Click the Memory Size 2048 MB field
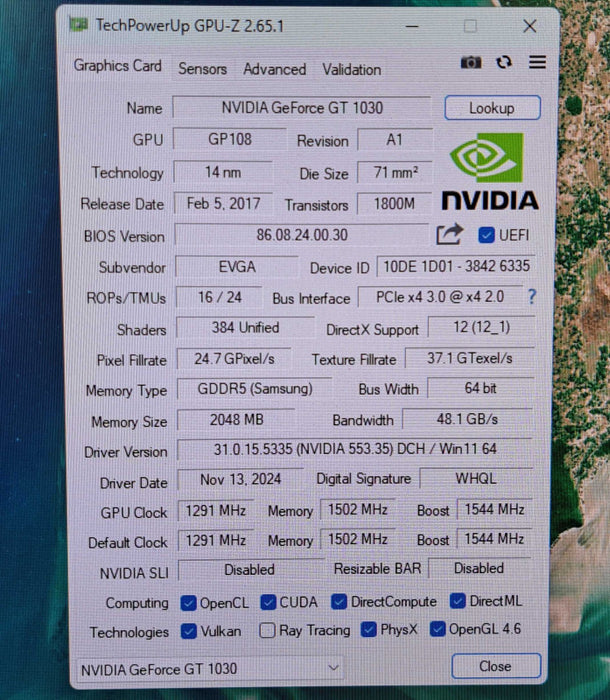Viewport: 610px width, 700px height. pyautogui.click(x=236, y=420)
